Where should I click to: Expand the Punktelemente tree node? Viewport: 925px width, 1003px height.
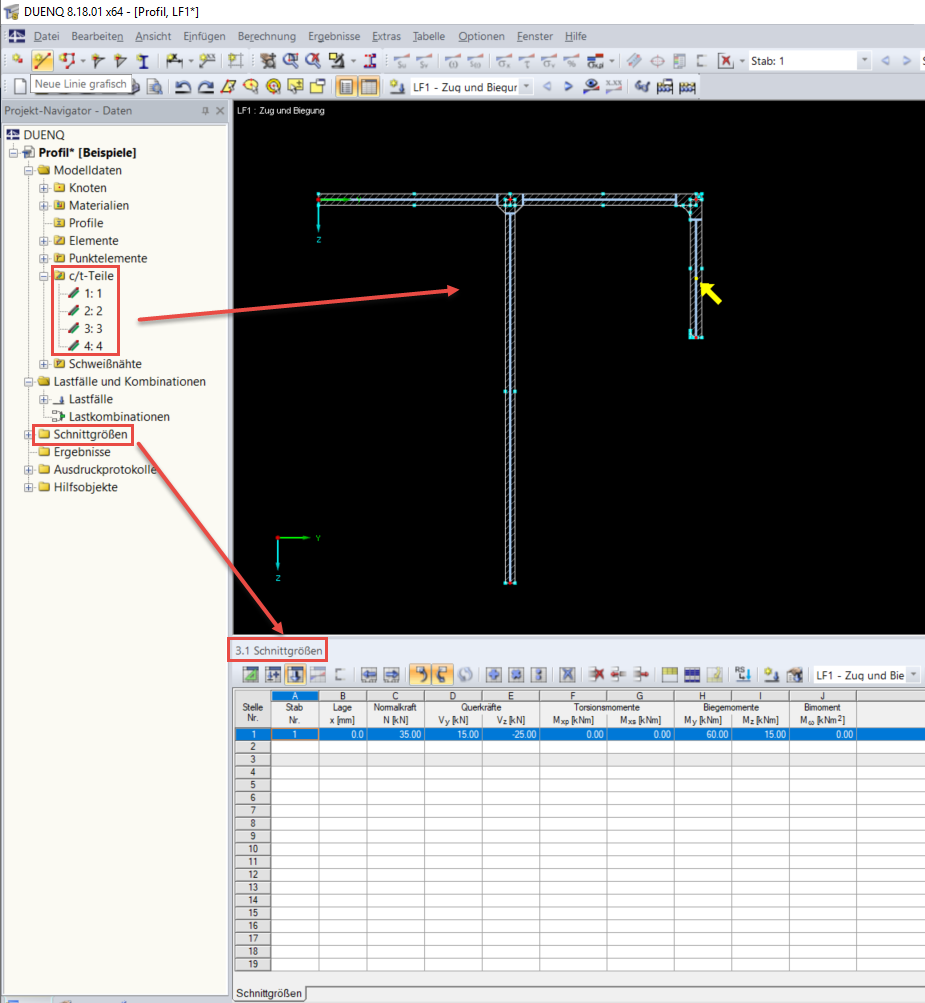(43, 258)
